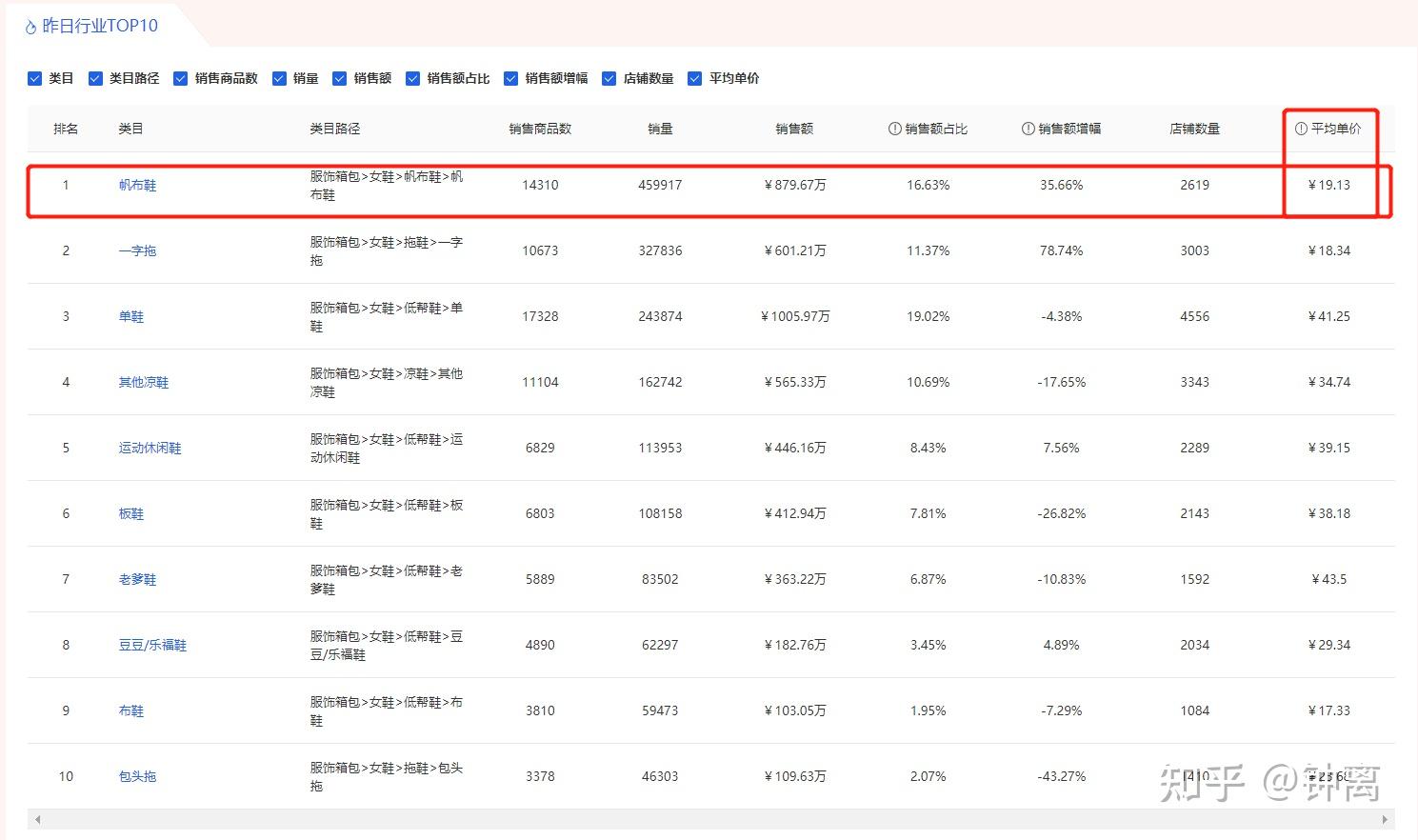1418x840 pixels.
Task: Click the growth value -17.65% cell
Action: tap(1062, 382)
